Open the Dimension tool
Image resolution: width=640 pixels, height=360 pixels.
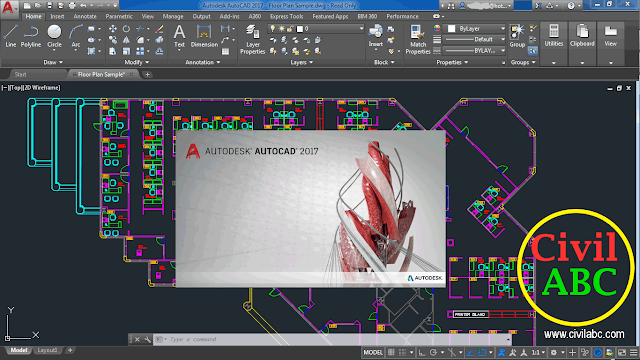[204, 36]
